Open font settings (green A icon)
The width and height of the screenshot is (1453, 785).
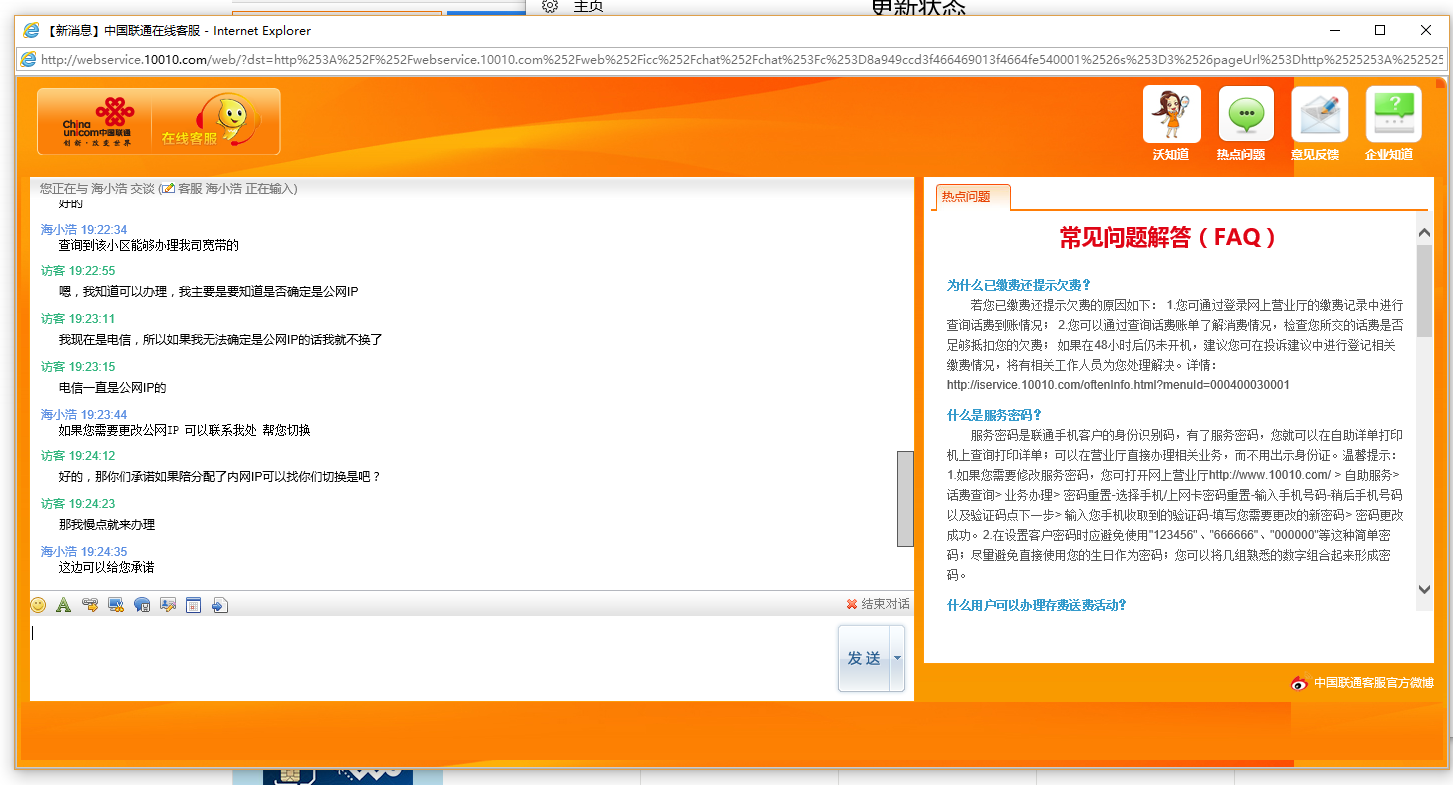[x=63, y=605]
